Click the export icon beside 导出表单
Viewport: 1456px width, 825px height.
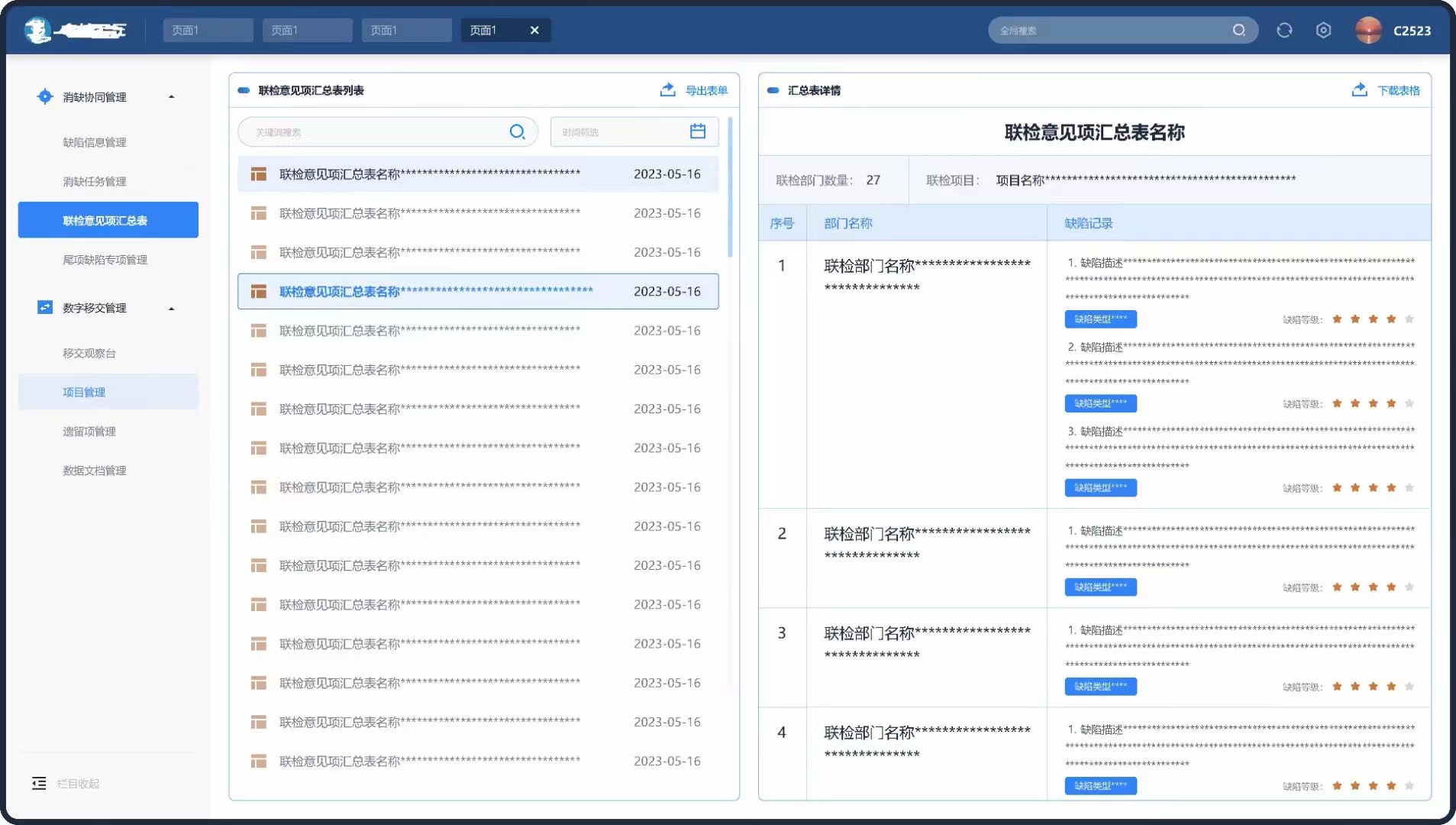[667, 89]
